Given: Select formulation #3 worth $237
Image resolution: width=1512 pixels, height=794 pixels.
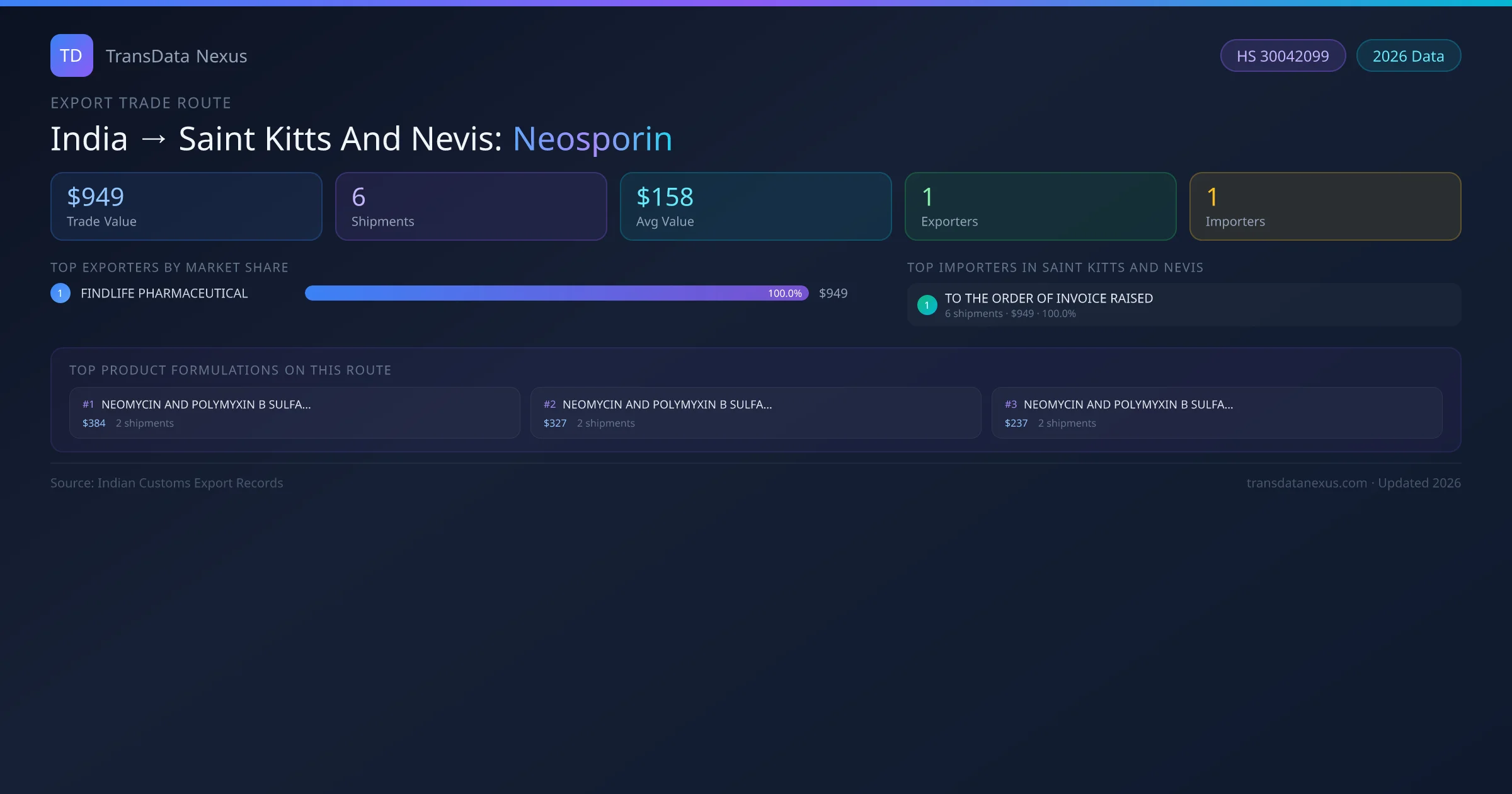Looking at the screenshot, I should coord(1217,413).
